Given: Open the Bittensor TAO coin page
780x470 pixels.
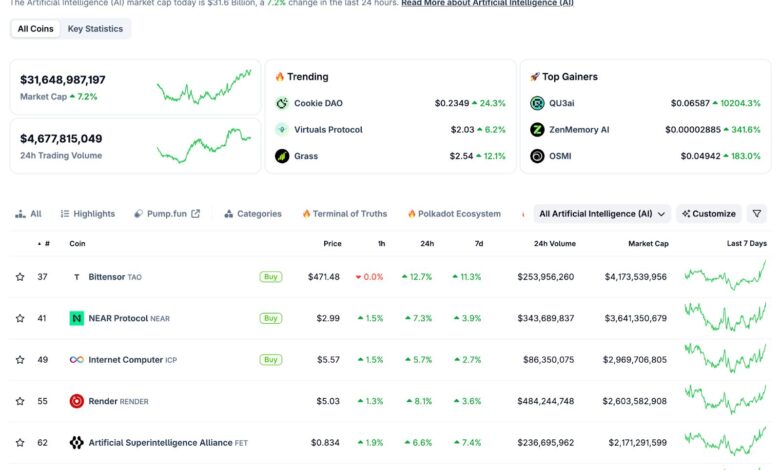Looking at the screenshot, I should tap(115, 277).
